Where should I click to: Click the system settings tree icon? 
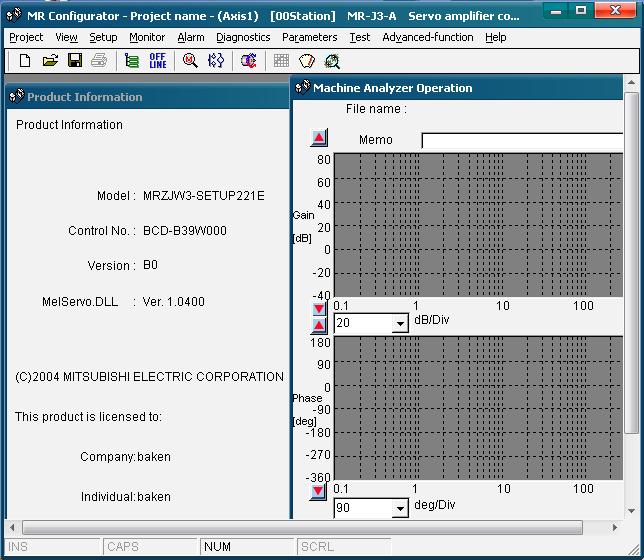point(132,61)
